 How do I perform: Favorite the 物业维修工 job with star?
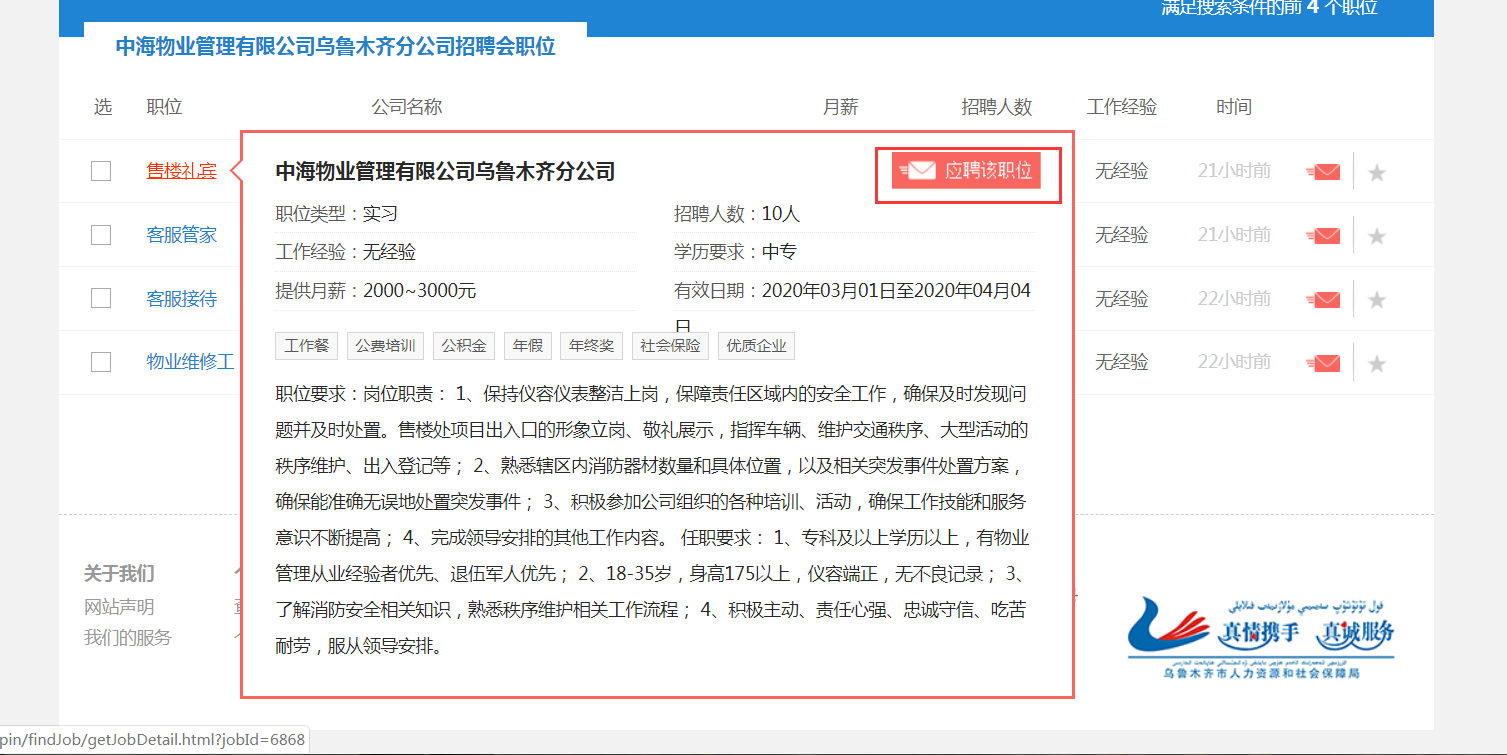pos(1377,363)
